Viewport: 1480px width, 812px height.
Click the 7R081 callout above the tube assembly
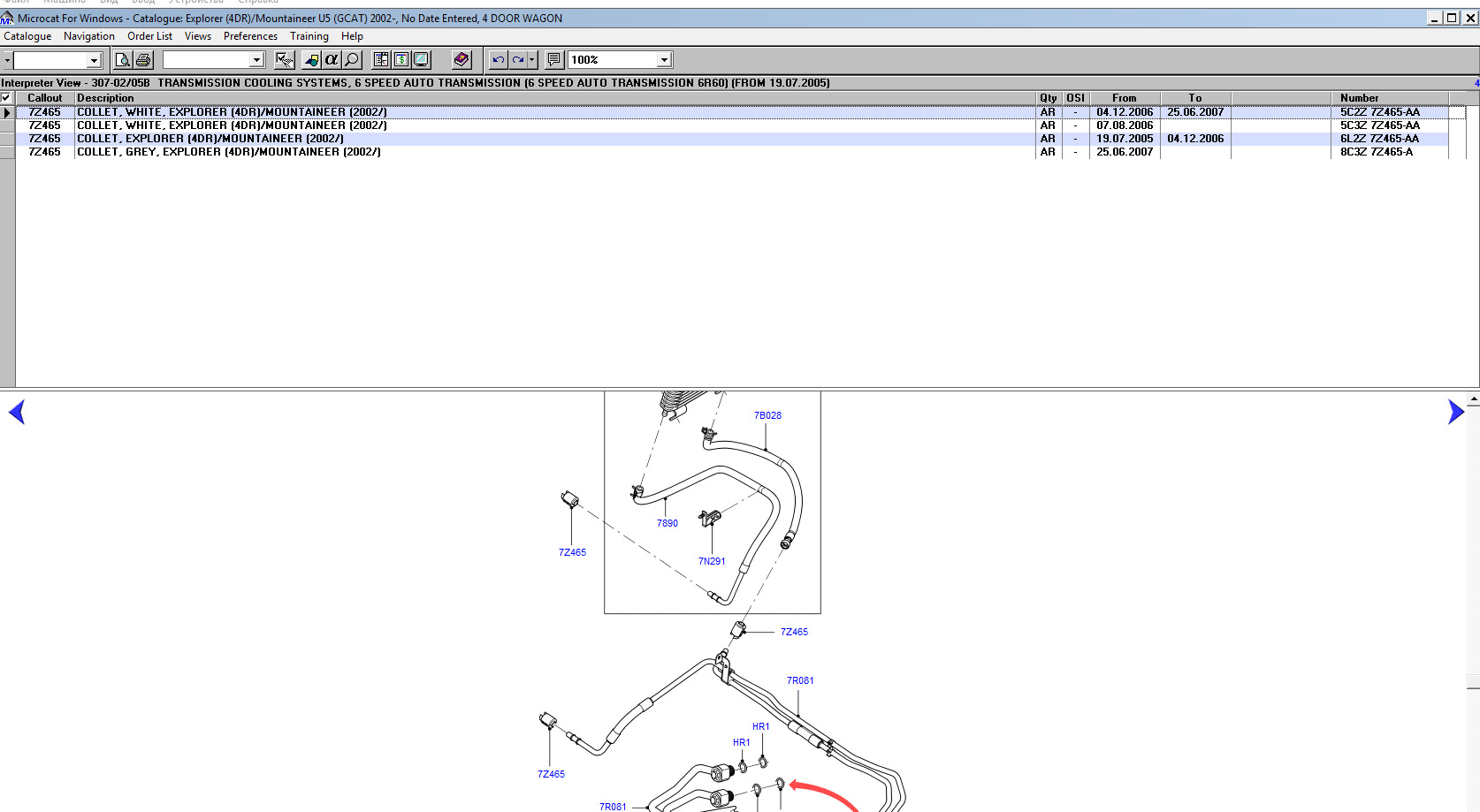pos(800,680)
